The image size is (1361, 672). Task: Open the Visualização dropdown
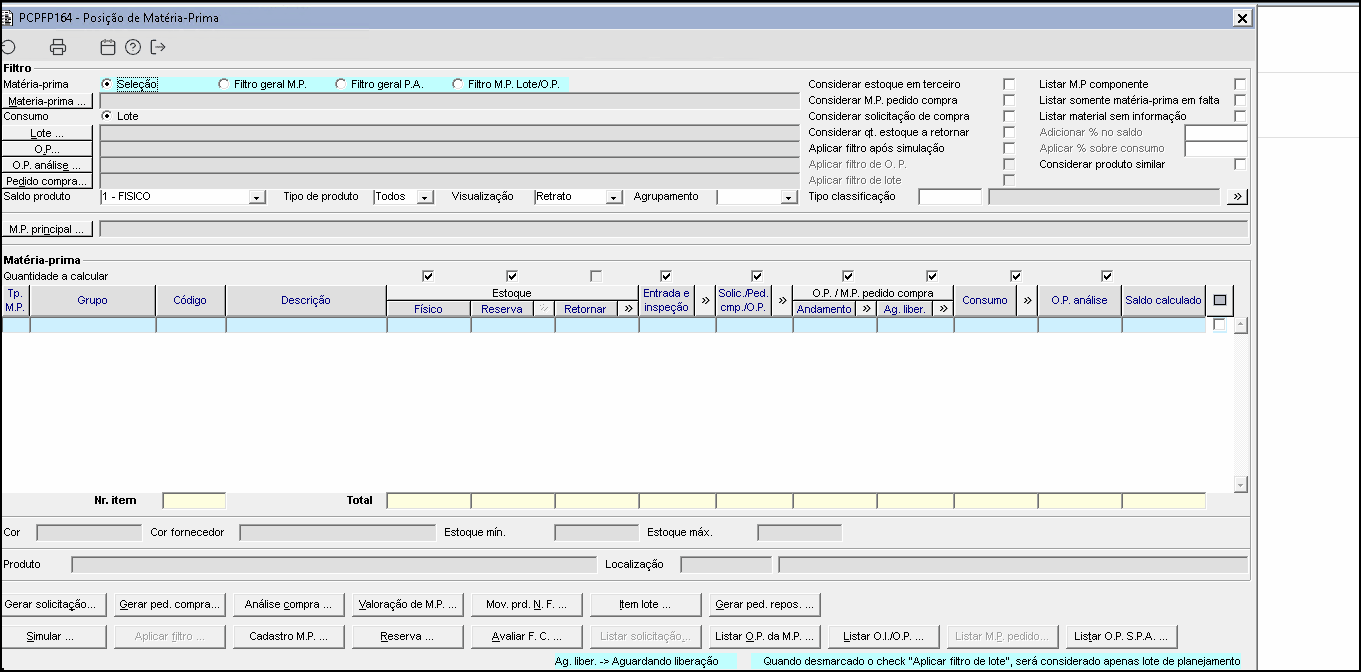614,197
